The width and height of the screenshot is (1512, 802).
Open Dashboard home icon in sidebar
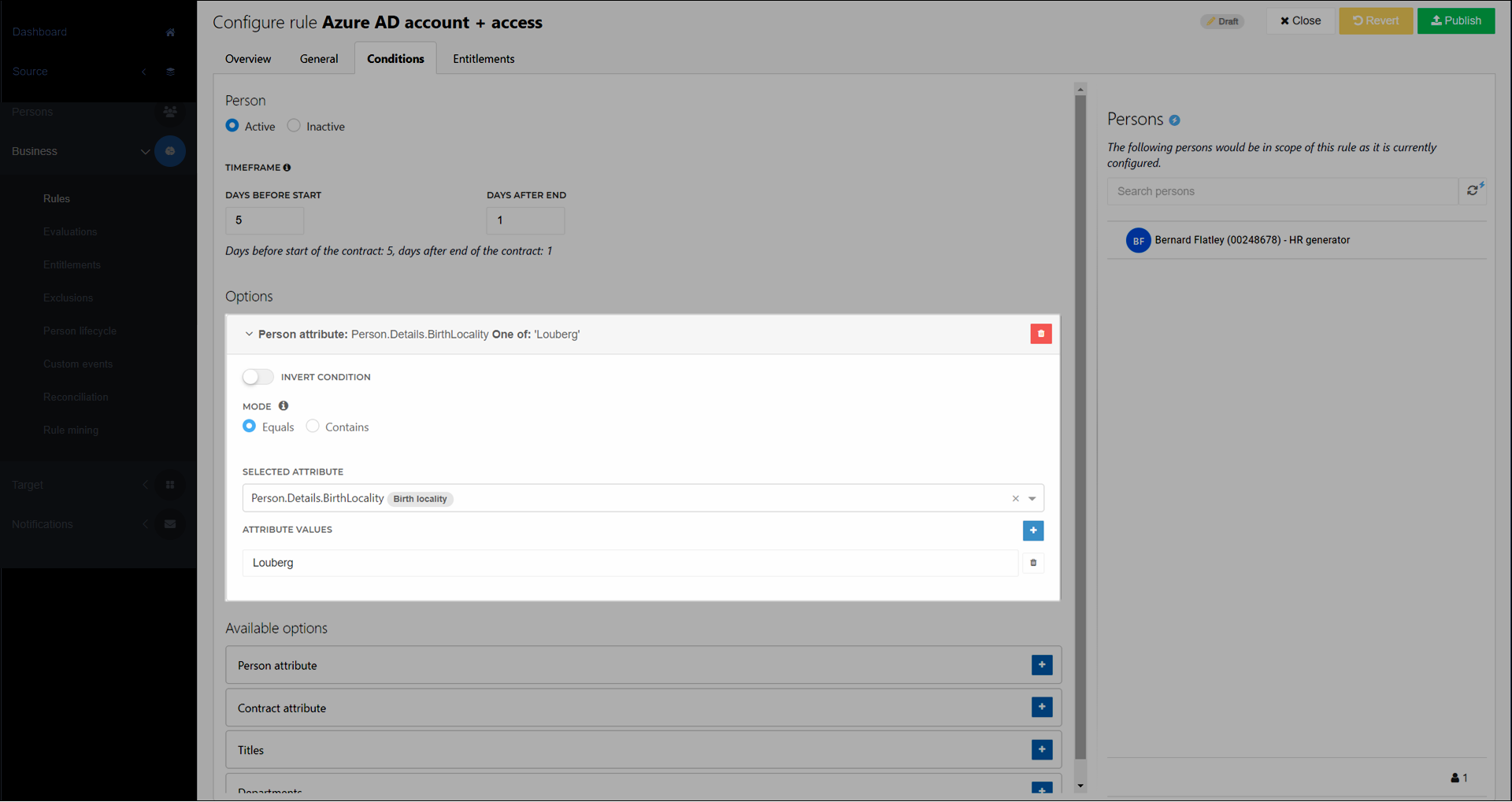pos(170,32)
